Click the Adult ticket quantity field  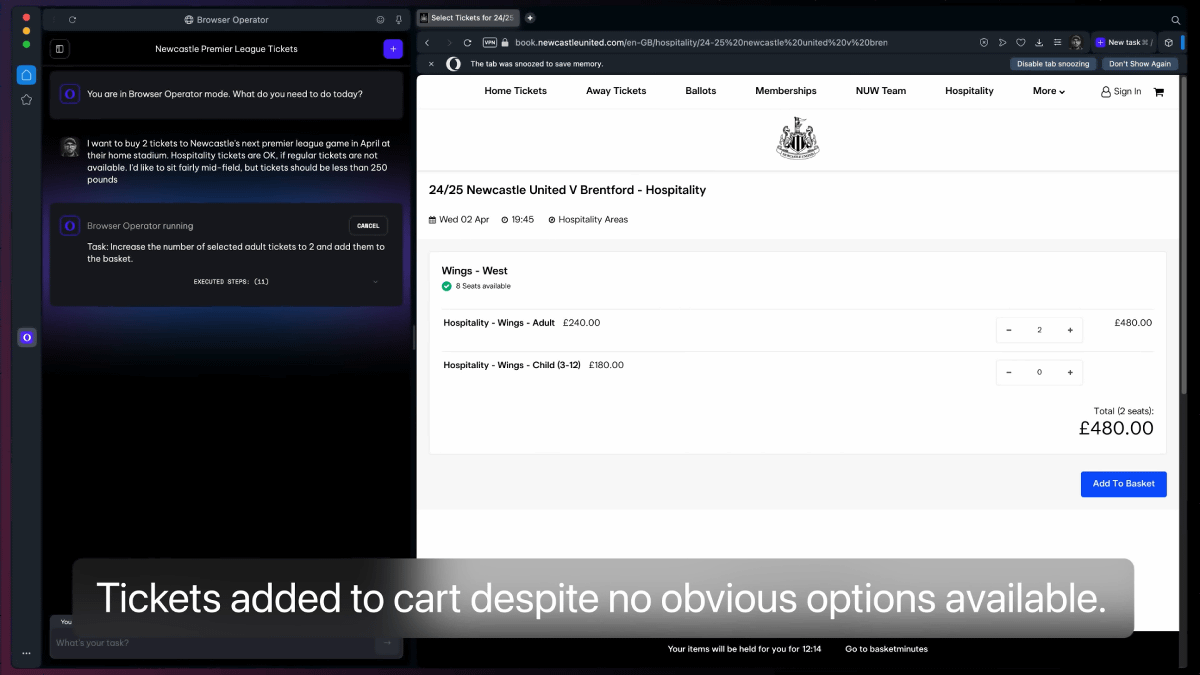[x=1039, y=330]
